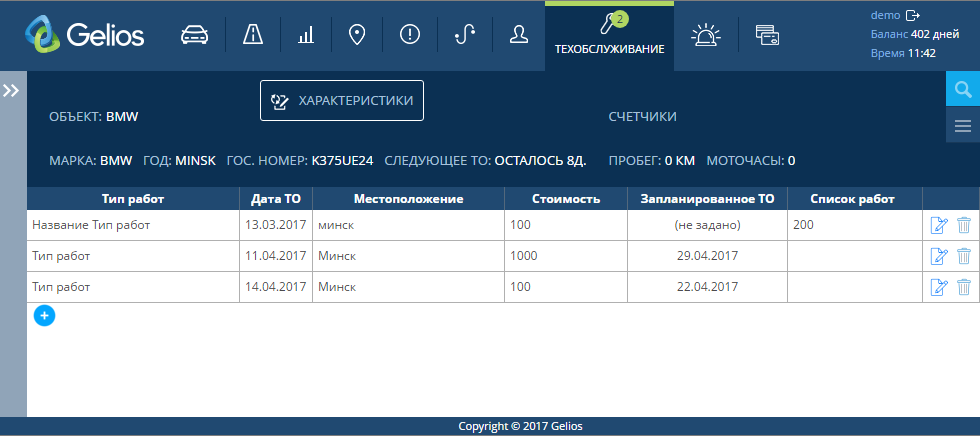980x436 pixels.
Task: Open the user profile icon
Action: 518,35
